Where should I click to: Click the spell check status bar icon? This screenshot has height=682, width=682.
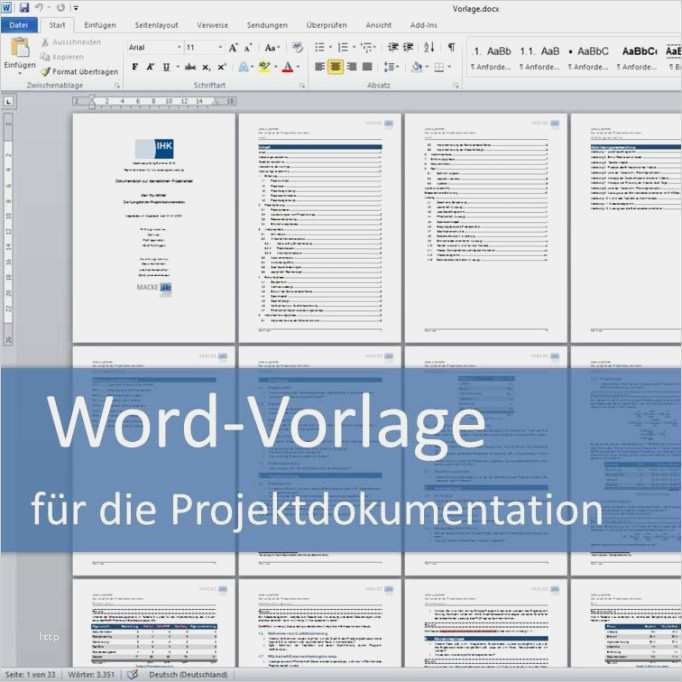pos(132,674)
